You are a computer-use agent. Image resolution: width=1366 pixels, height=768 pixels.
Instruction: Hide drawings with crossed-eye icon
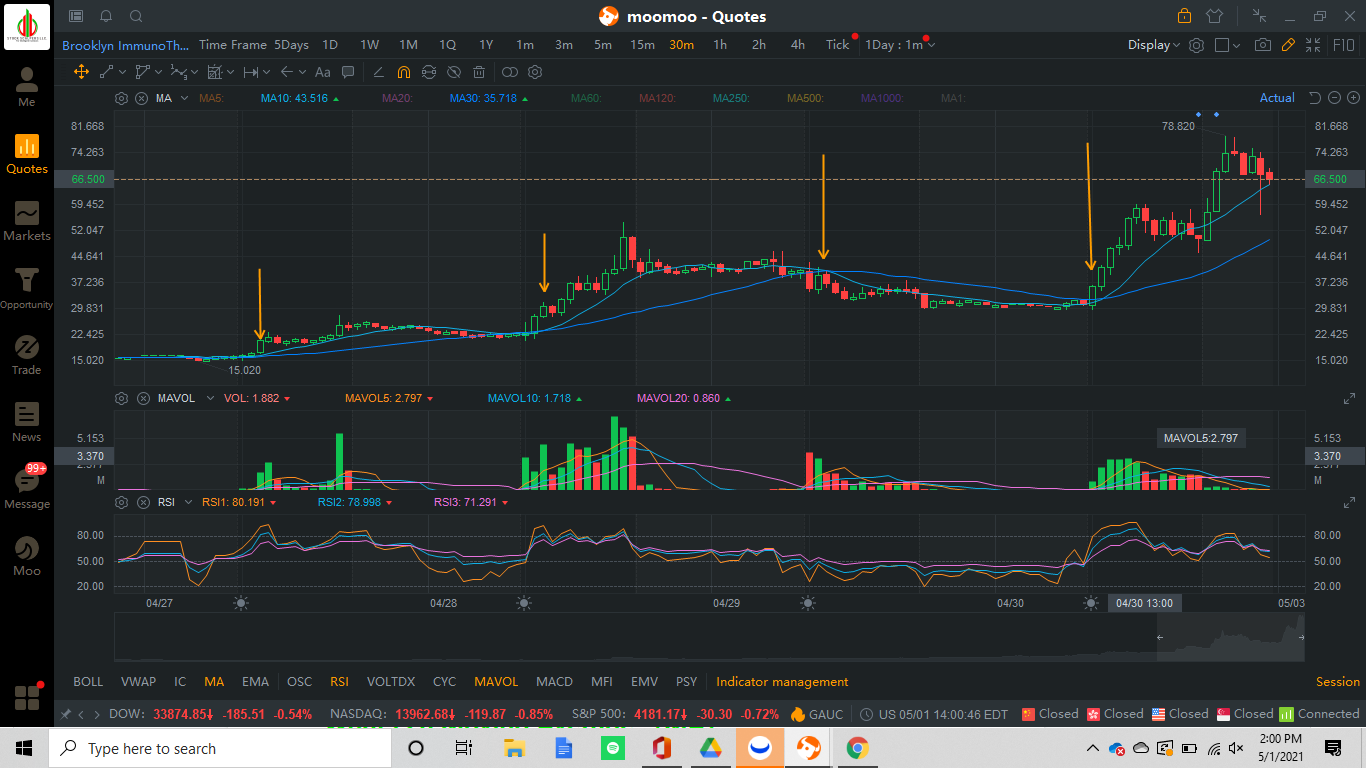454,72
